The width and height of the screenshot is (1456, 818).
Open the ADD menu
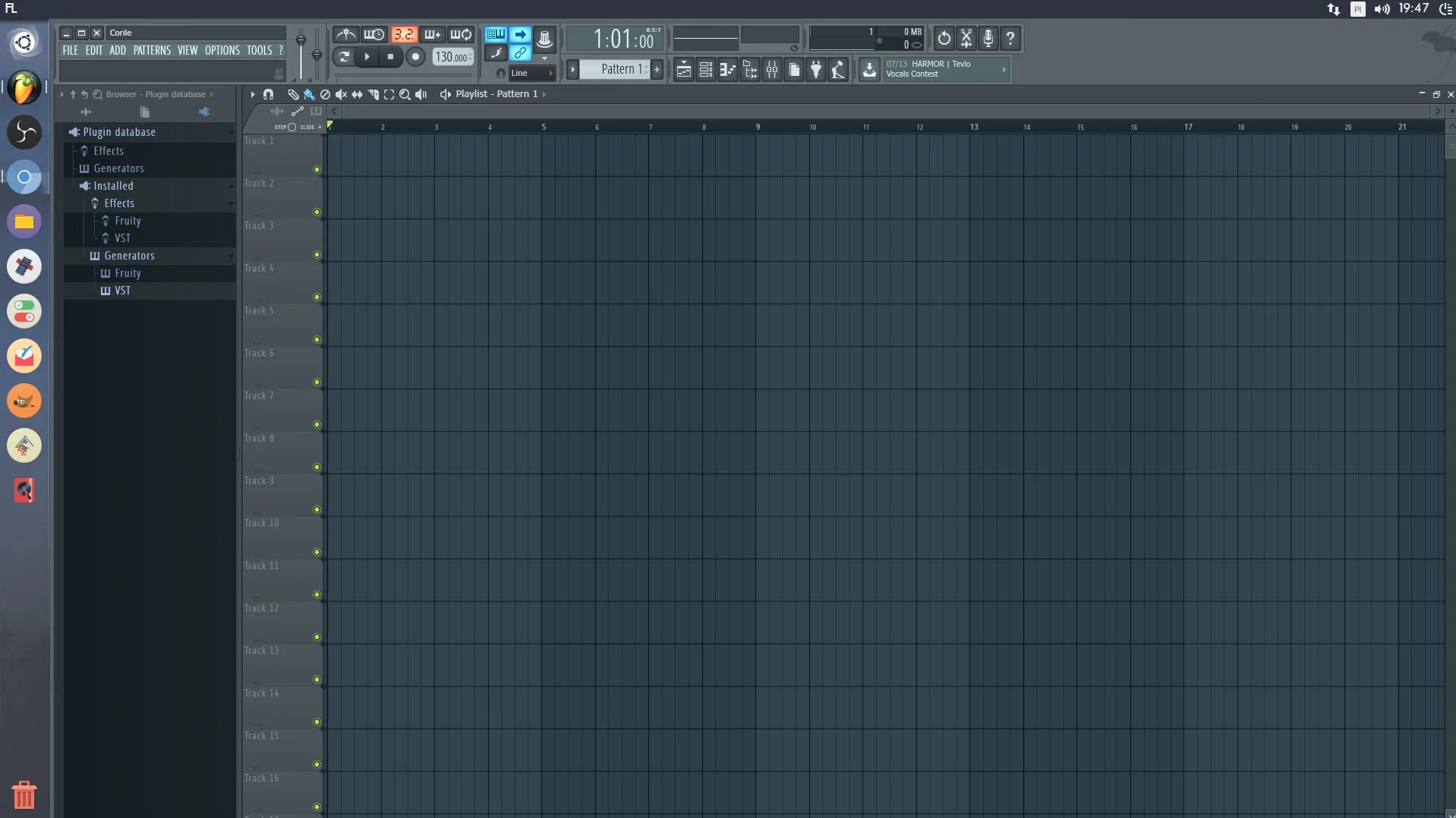(x=118, y=50)
